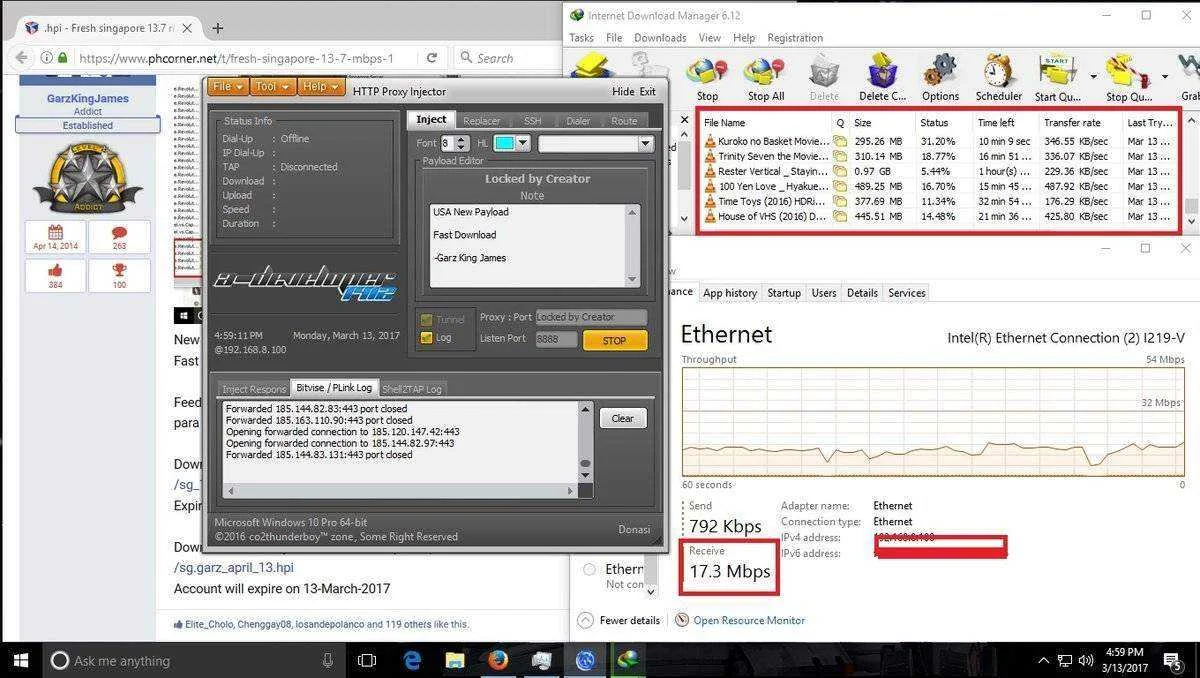This screenshot has height=678, width=1200.
Task: Click Hide in HTTP Proxy Injector title bar
Action: [x=623, y=91]
